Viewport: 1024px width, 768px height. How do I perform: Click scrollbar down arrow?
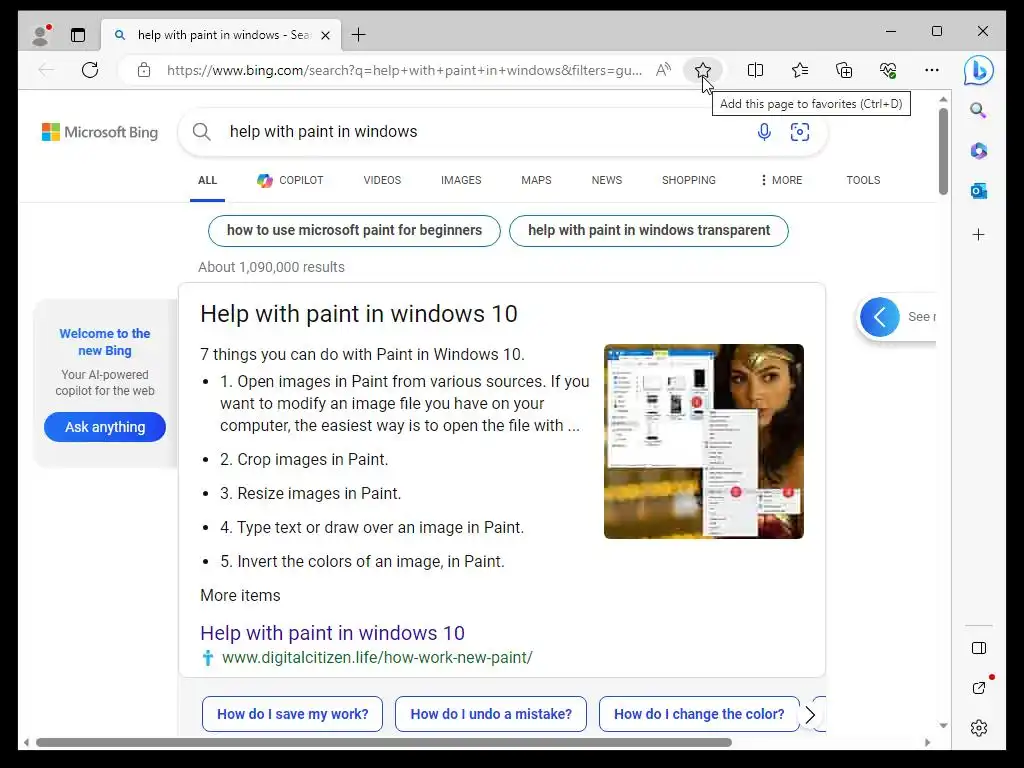(943, 726)
